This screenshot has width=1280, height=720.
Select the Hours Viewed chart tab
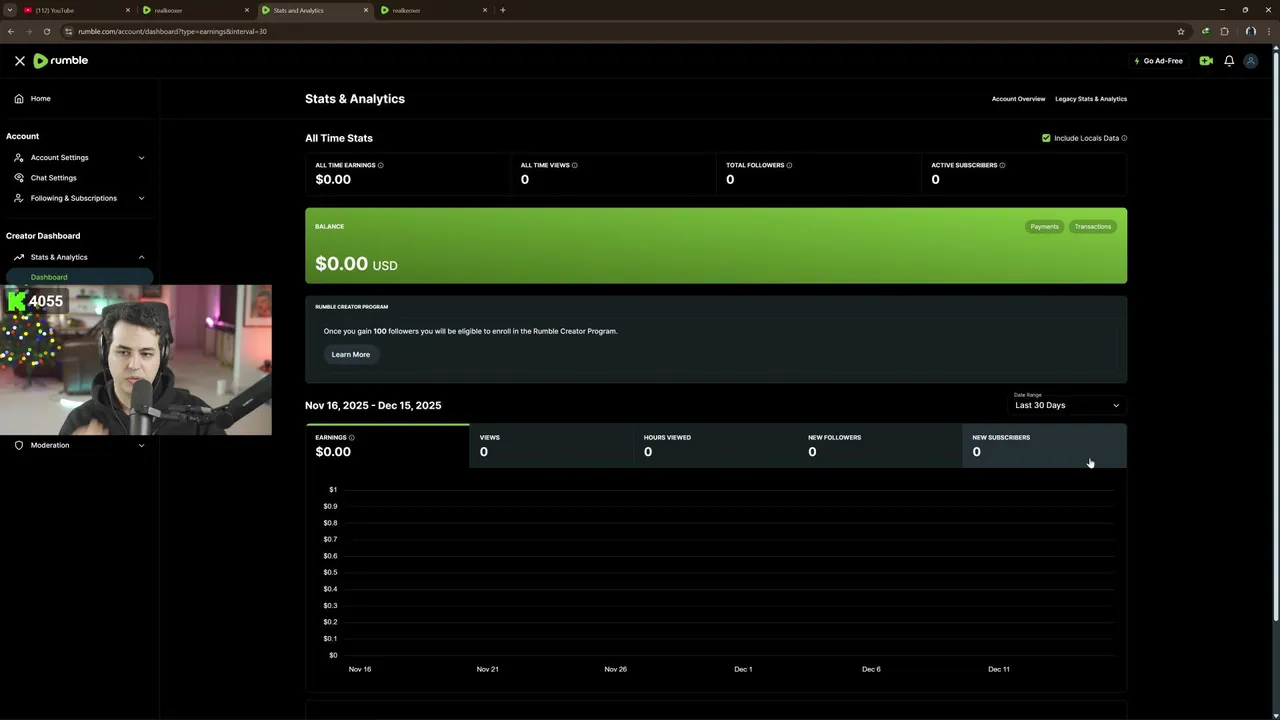(x=716, y=446)
